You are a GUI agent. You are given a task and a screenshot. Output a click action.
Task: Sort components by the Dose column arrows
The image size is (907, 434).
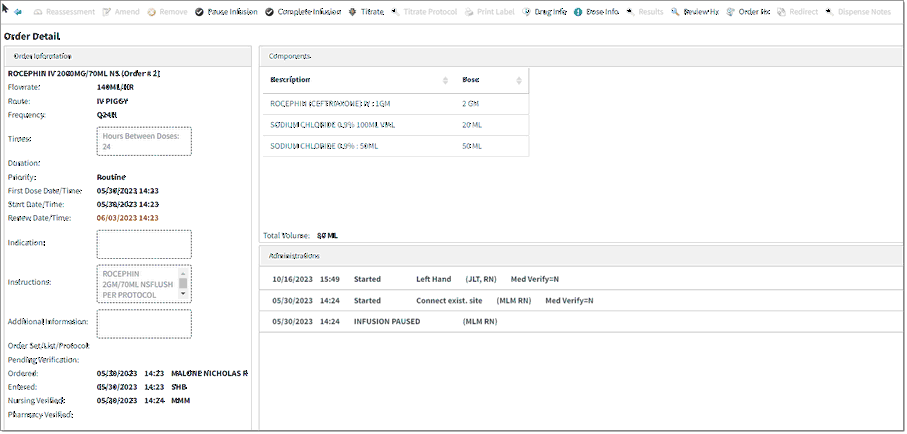click(519, 80)
